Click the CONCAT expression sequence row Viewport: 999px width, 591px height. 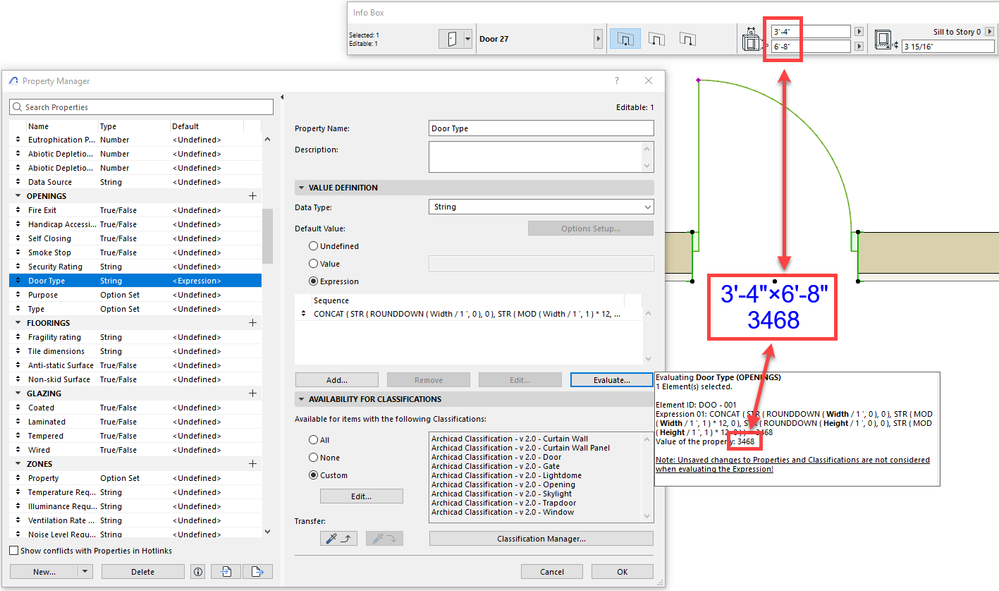click(x=469, y=314)
